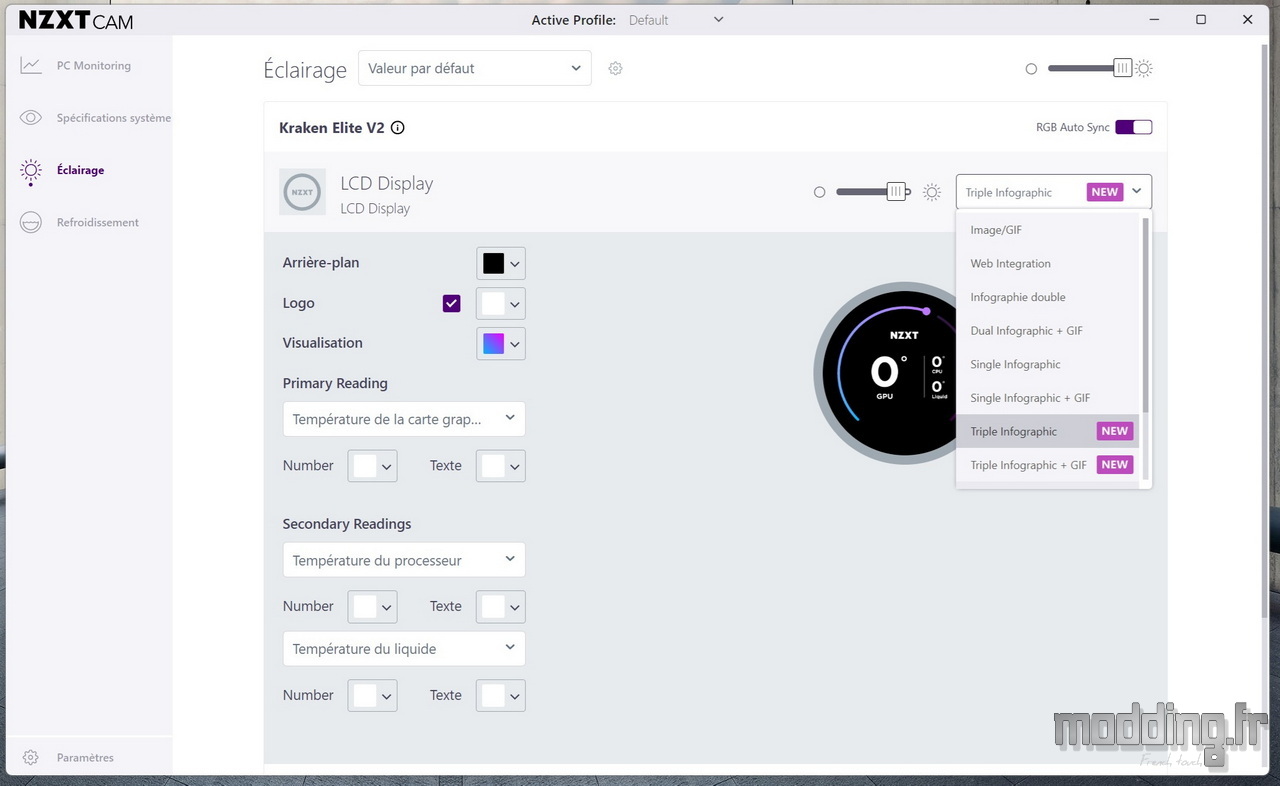This screenshot has width=1280, height=786.
Task: Open the Température du processeur dropdown
Action: (404, 560)
